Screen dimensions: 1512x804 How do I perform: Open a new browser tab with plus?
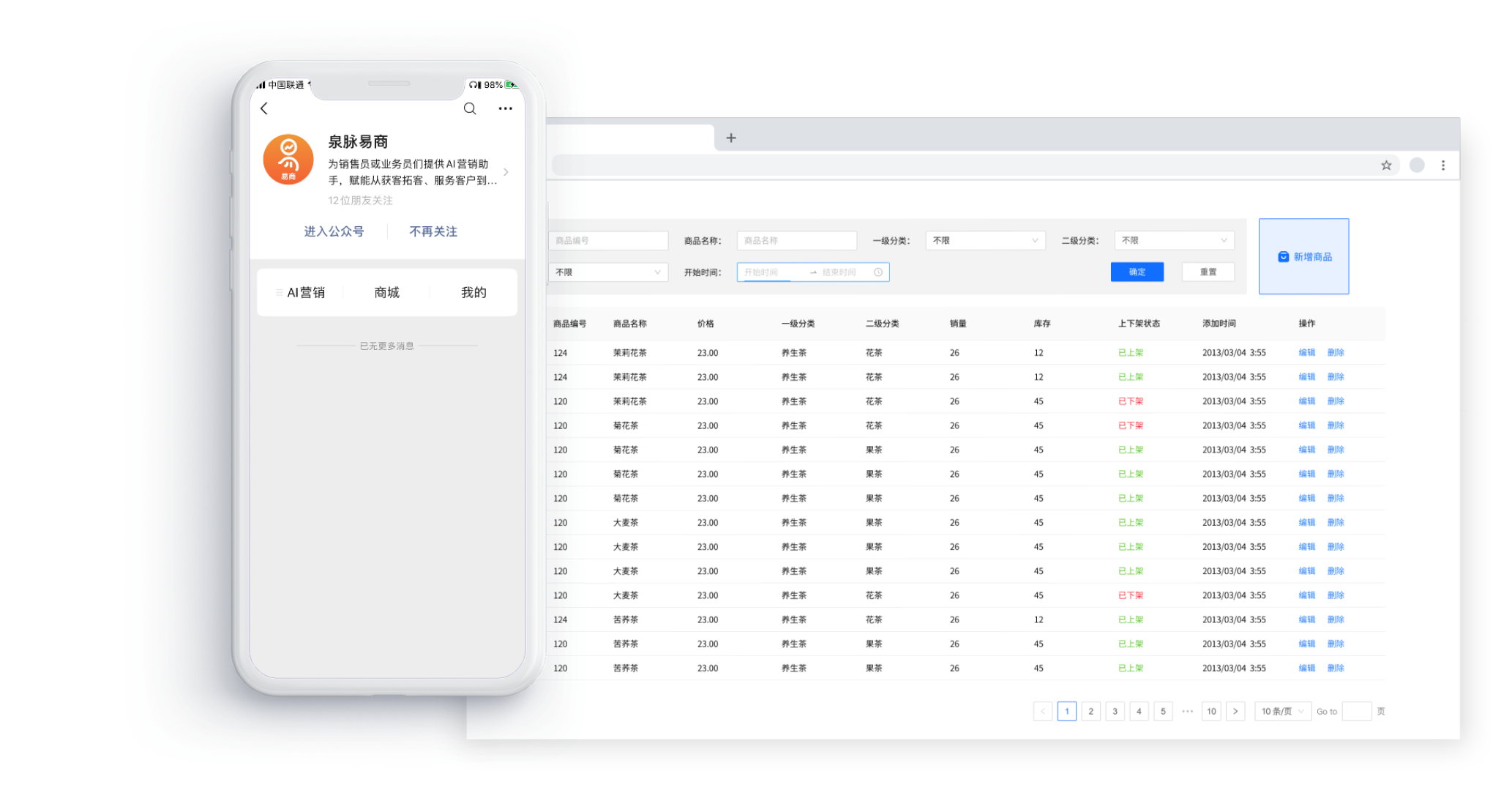pos(730,138)
